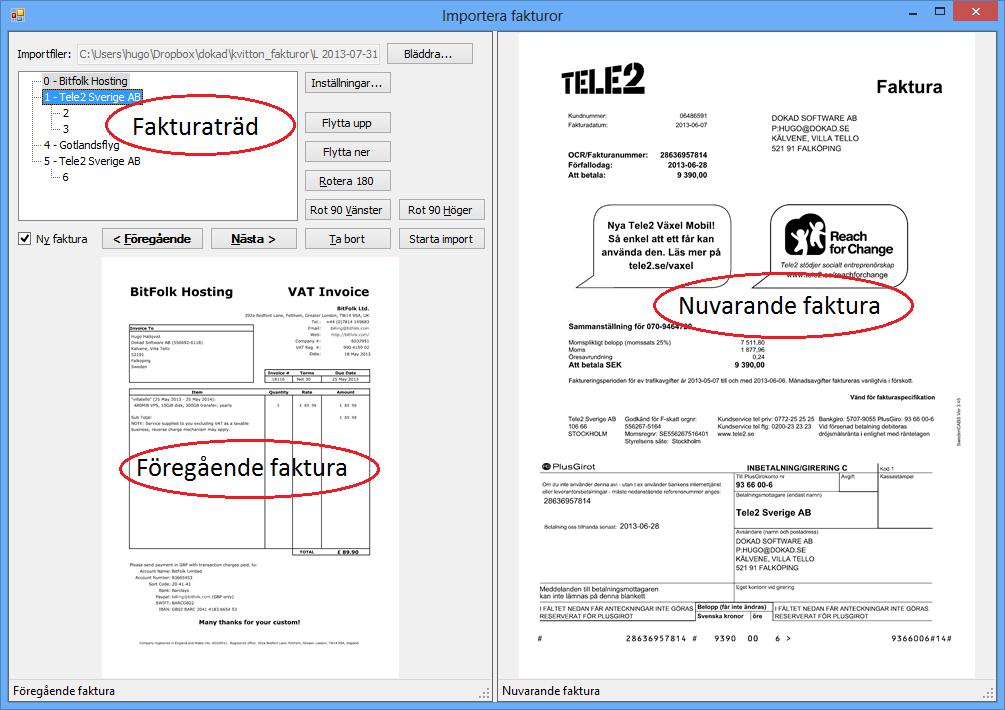Click the PlusGirot logo on the slip
The width and height of the screenshot is (1005, 710).
[569, 466]
